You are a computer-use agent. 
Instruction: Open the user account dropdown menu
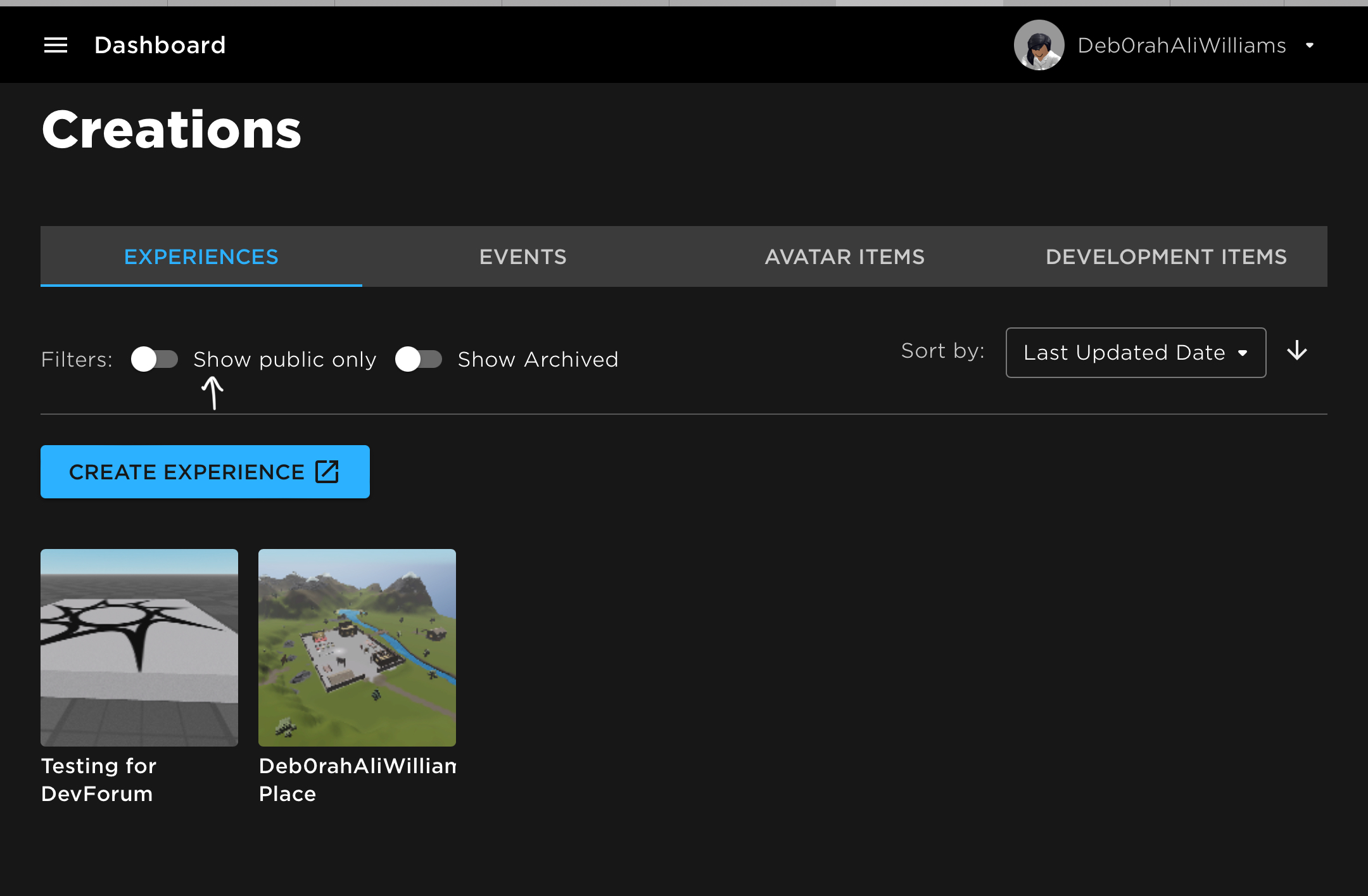pos(1314,44)
